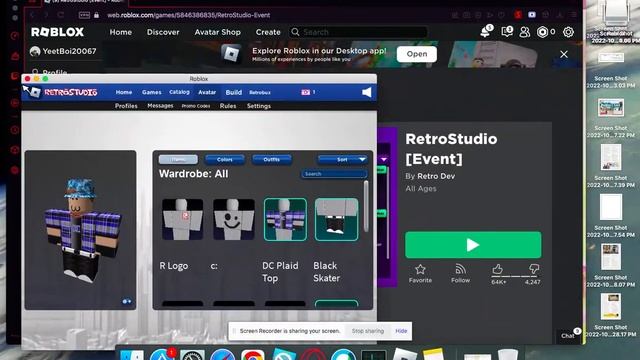Like the game with thumbs up
This screenshot has height=360, width=640.
[x=497, y=269]
